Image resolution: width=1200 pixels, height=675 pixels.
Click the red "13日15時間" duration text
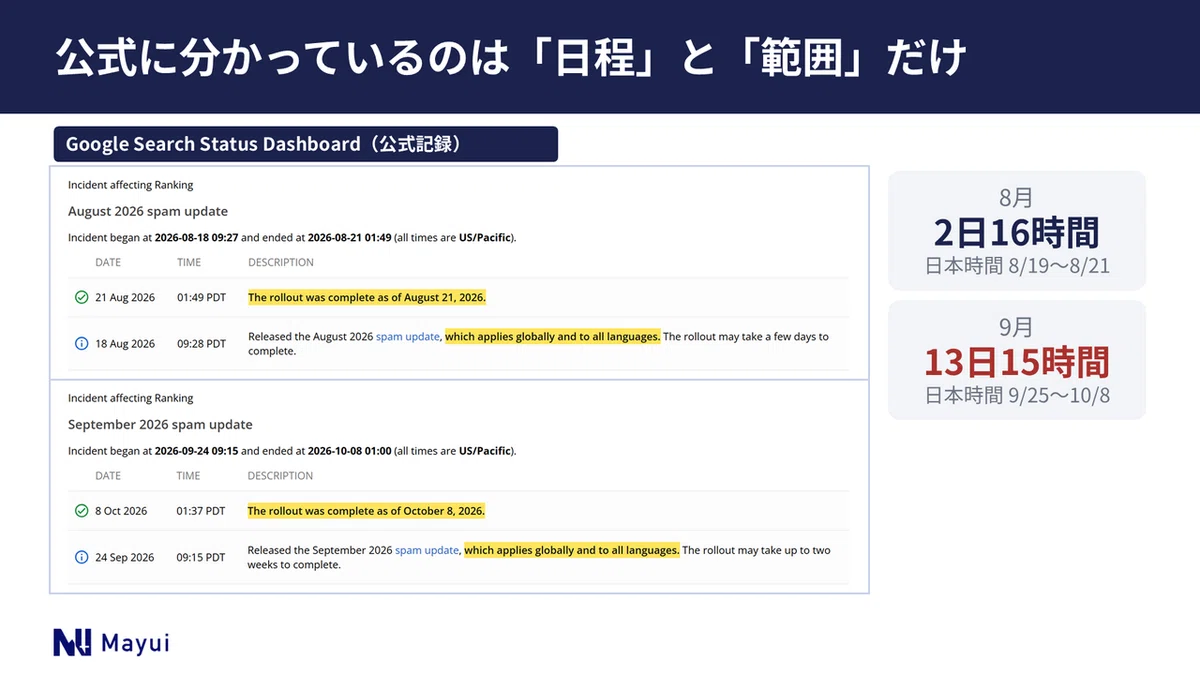pos(1017,361)
